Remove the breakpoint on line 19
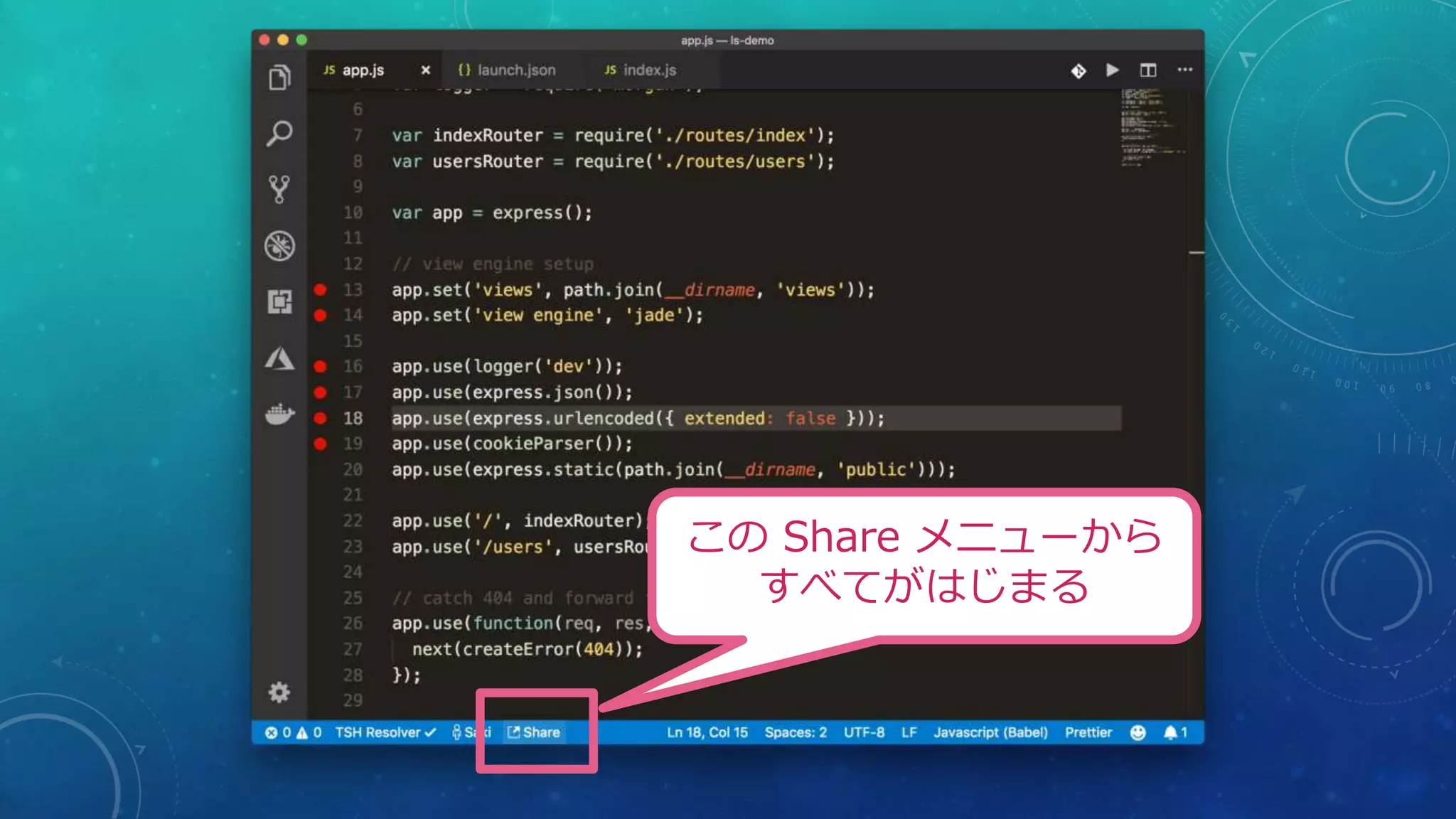This screenshot has height=819, width=1456. [321, 444]
